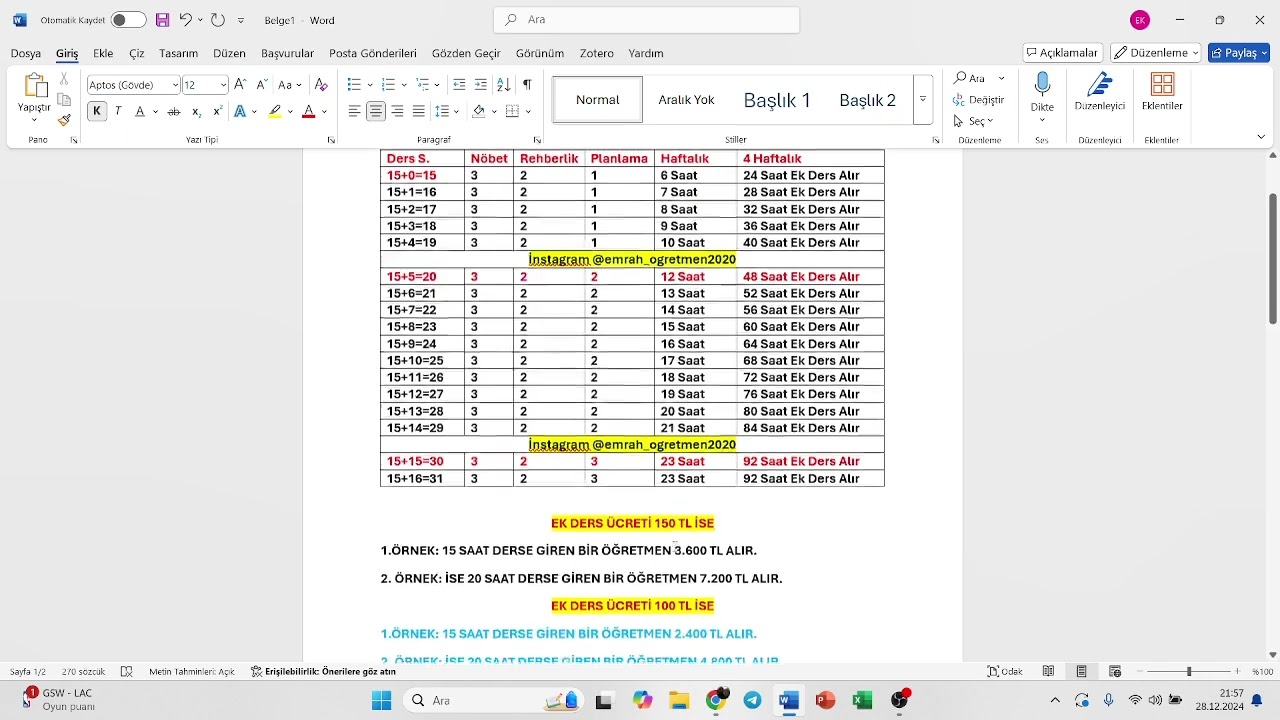The width and height of the screenshot is (1280, 720).
Task: Toggle center alignment
Action: 376,112
